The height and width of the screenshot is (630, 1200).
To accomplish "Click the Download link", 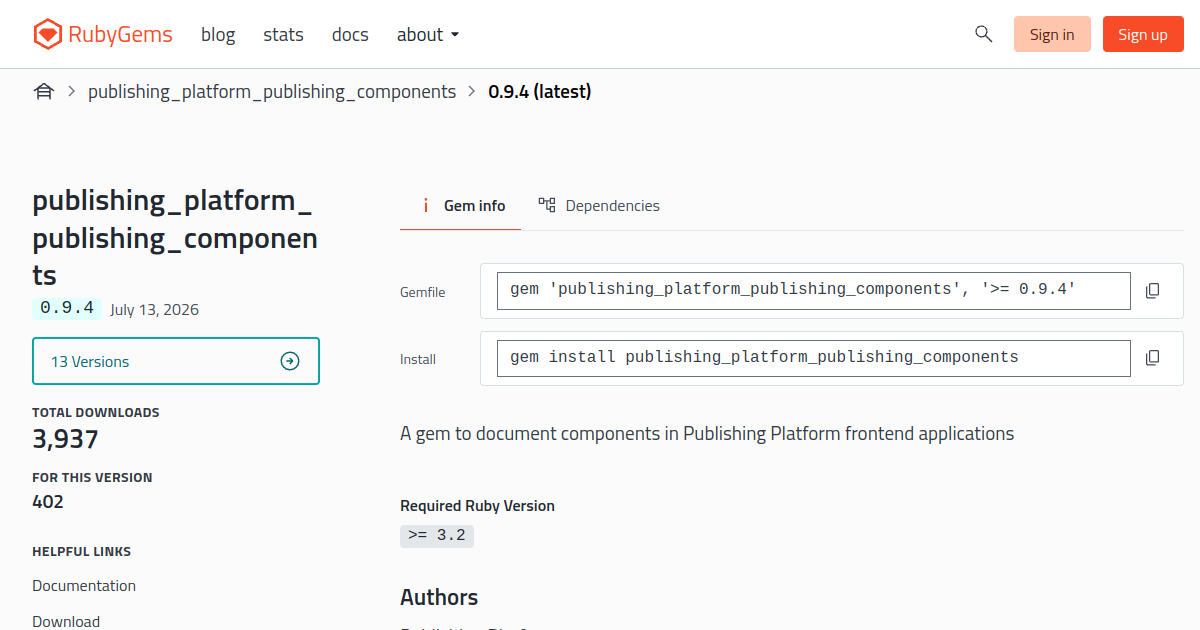I will 66,622.
